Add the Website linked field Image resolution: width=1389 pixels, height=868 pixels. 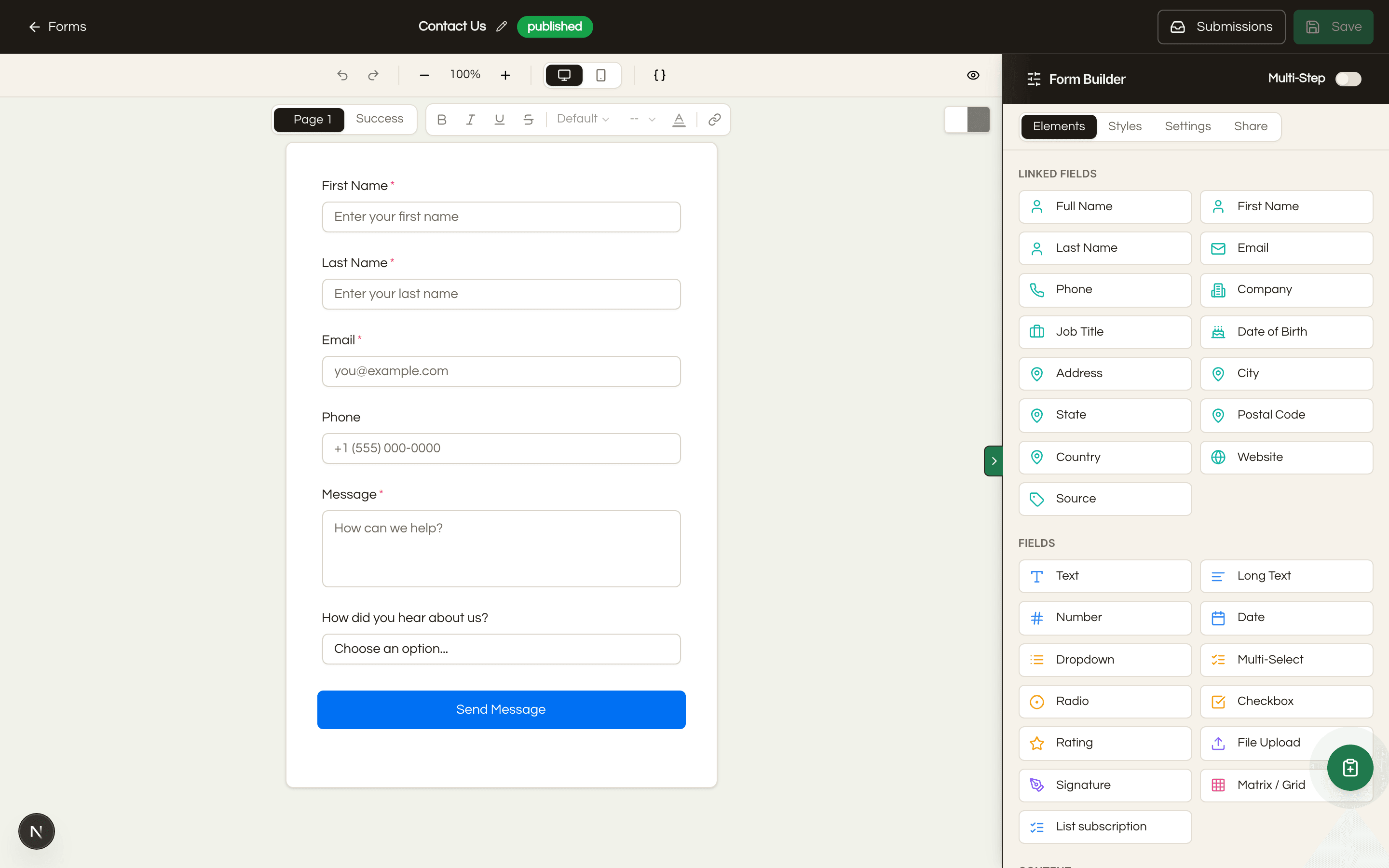(x=1286, y=458)
